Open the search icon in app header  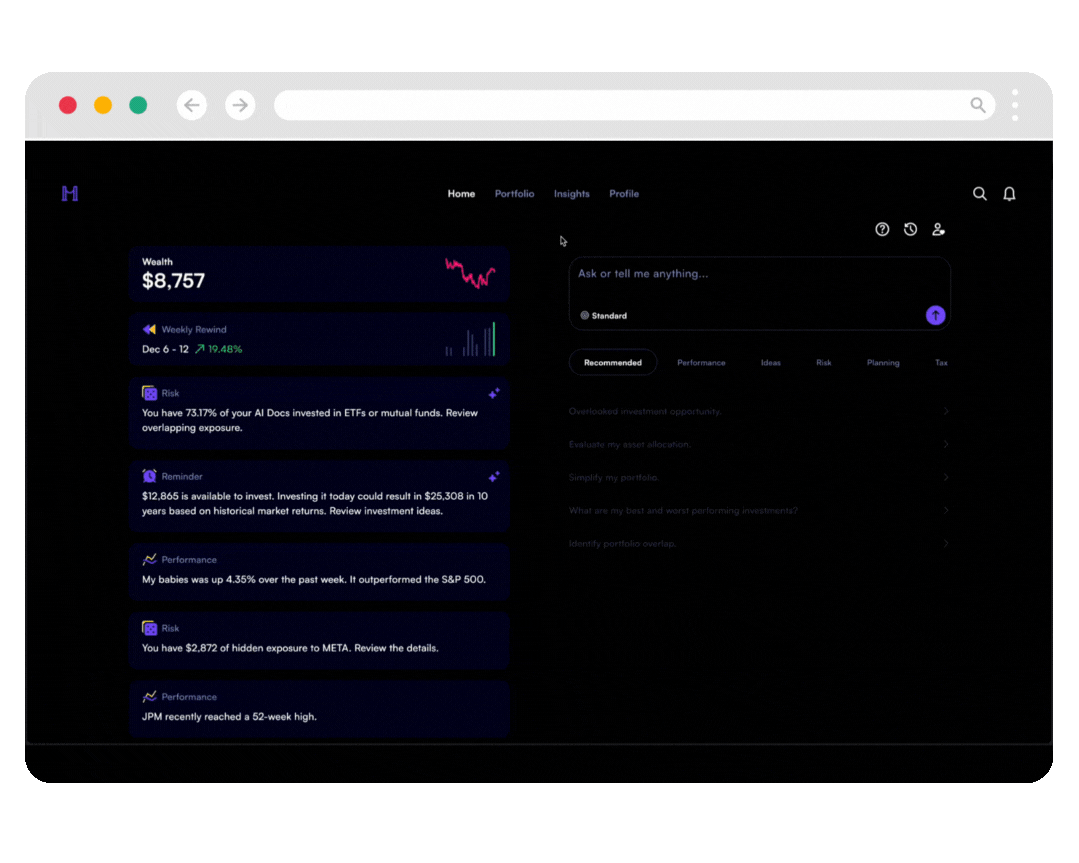979,193
